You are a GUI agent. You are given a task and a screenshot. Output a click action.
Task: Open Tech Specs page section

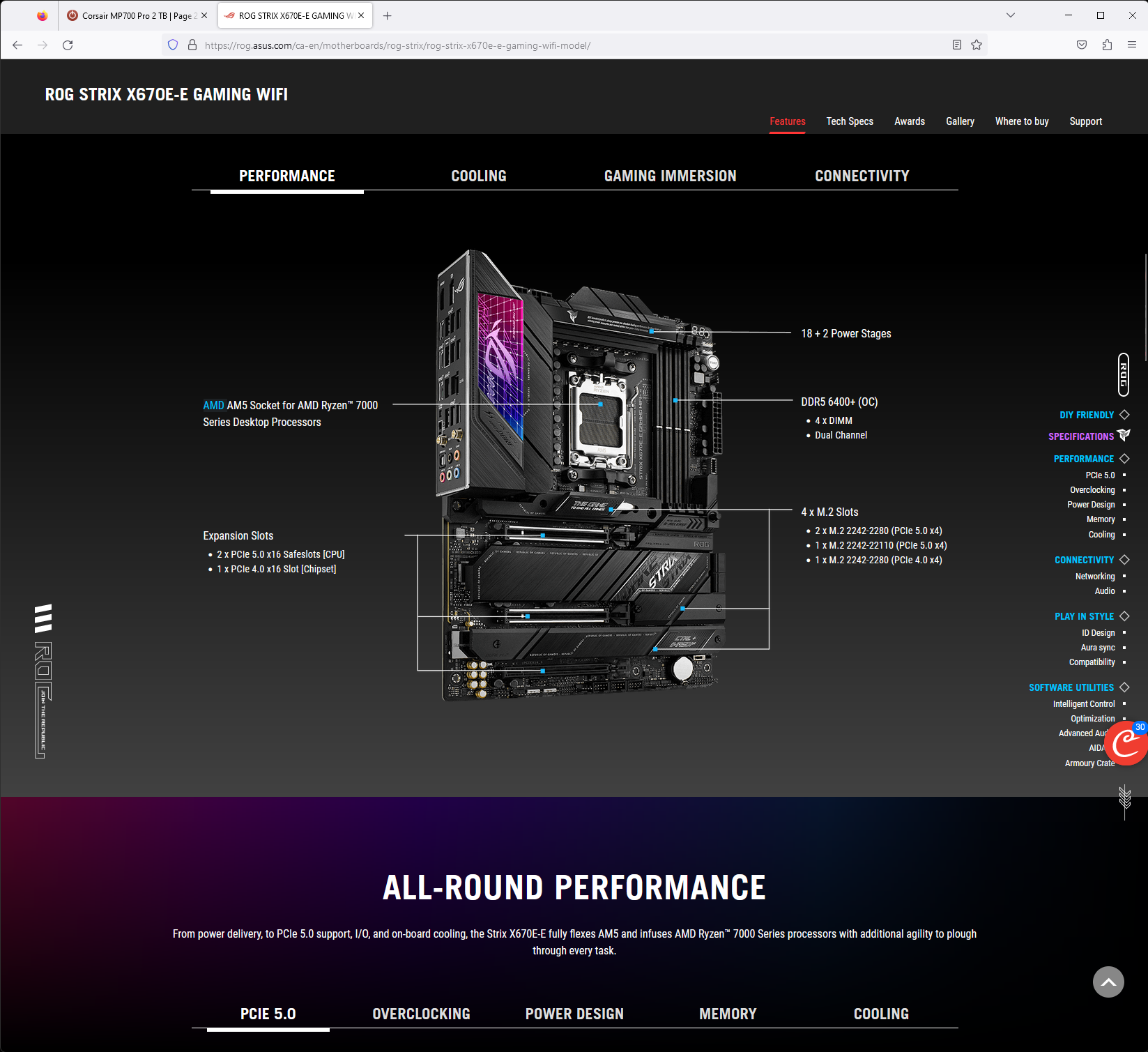pos(850,121)
